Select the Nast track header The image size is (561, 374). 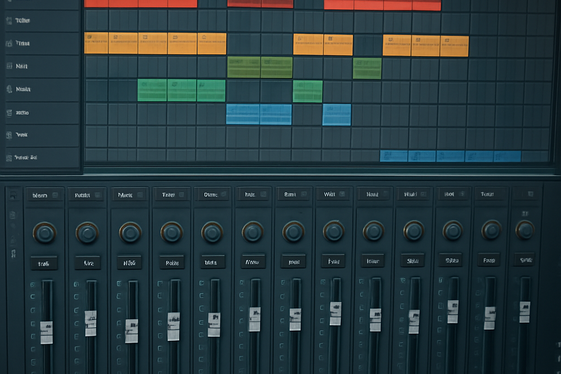pos(42,66)
